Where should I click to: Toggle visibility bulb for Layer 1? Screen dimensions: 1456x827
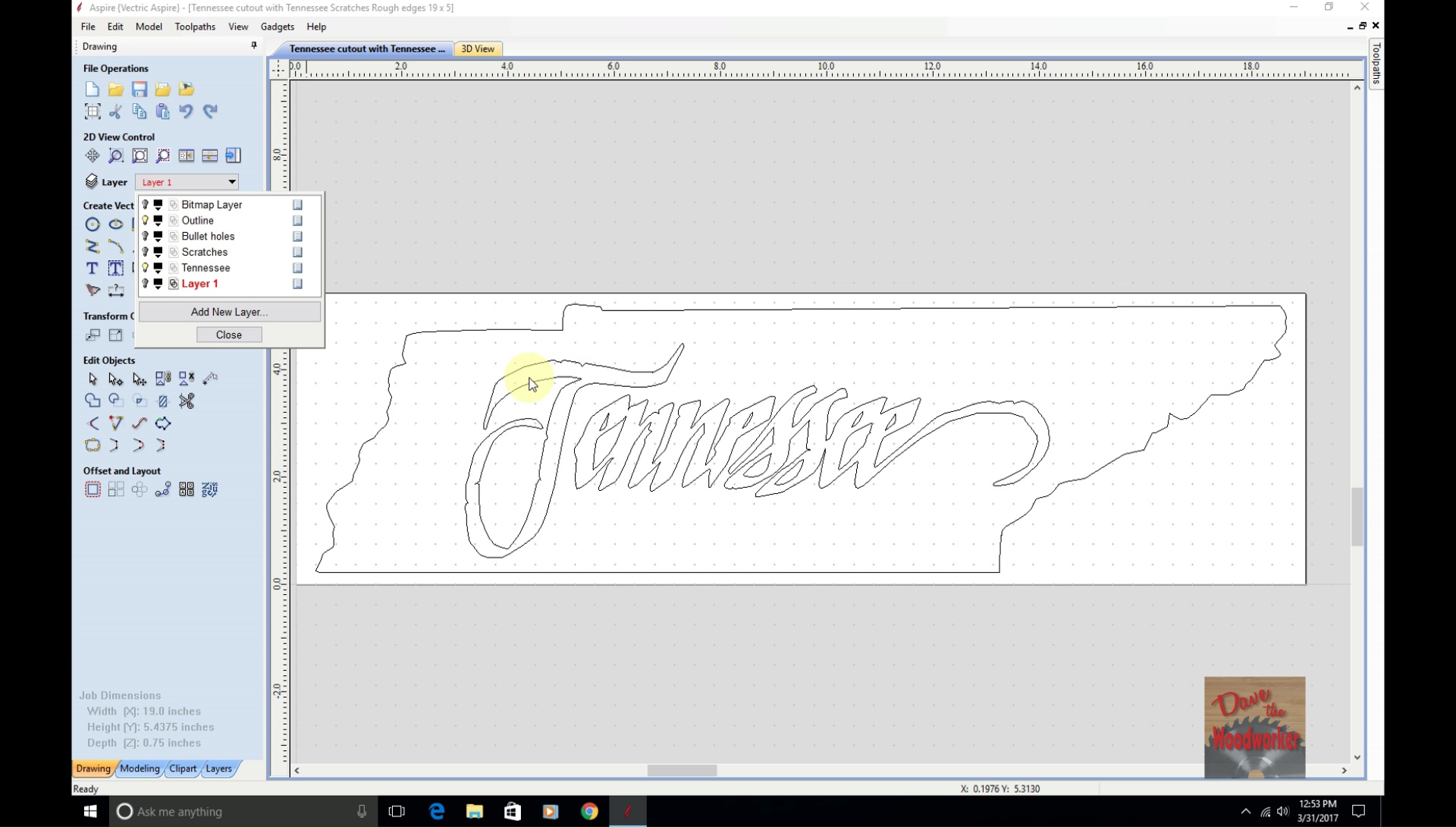pos(146,284)
